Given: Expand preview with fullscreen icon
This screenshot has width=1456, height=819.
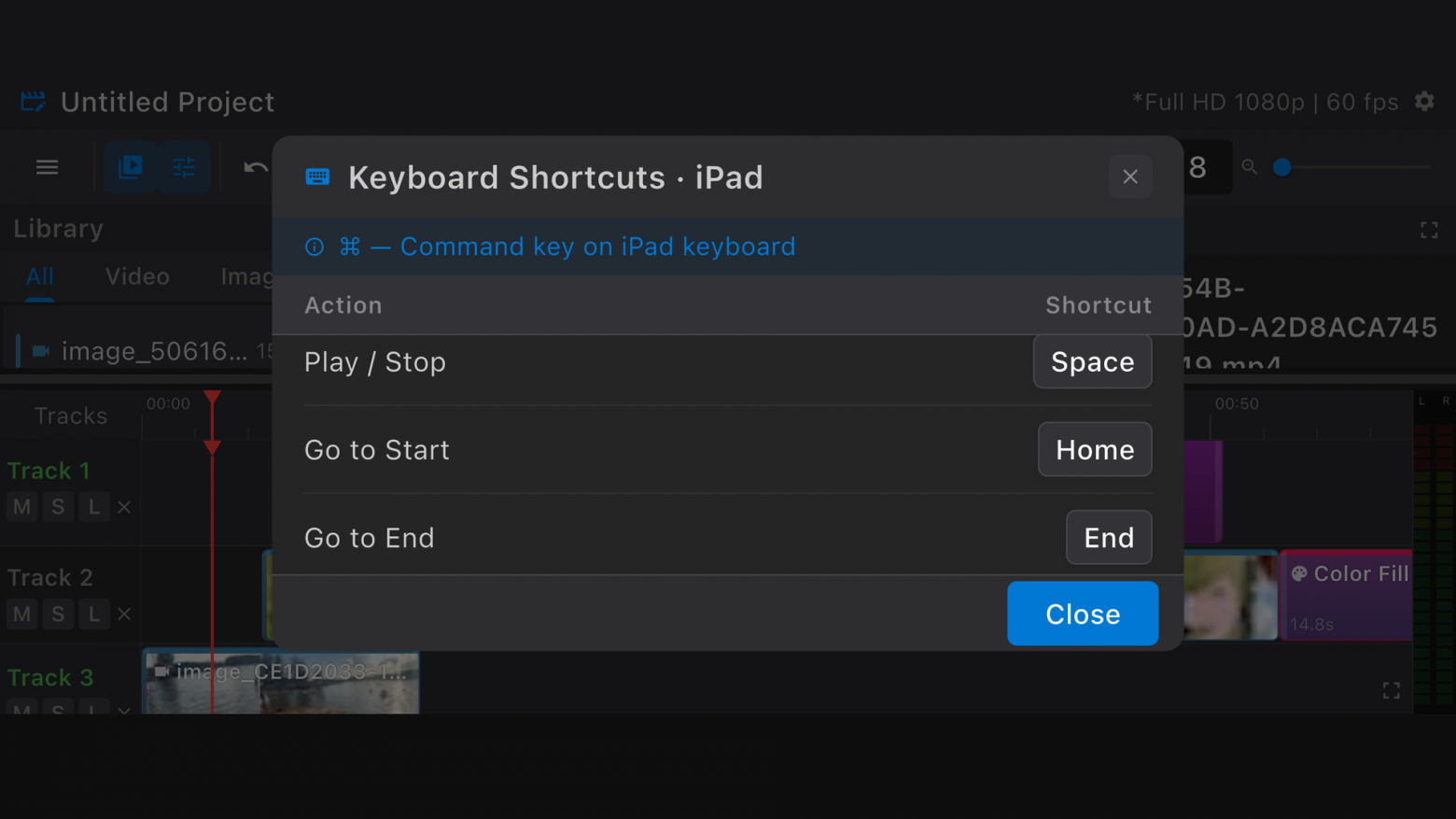Looking at the screenshot, I should click(1429, 230).
